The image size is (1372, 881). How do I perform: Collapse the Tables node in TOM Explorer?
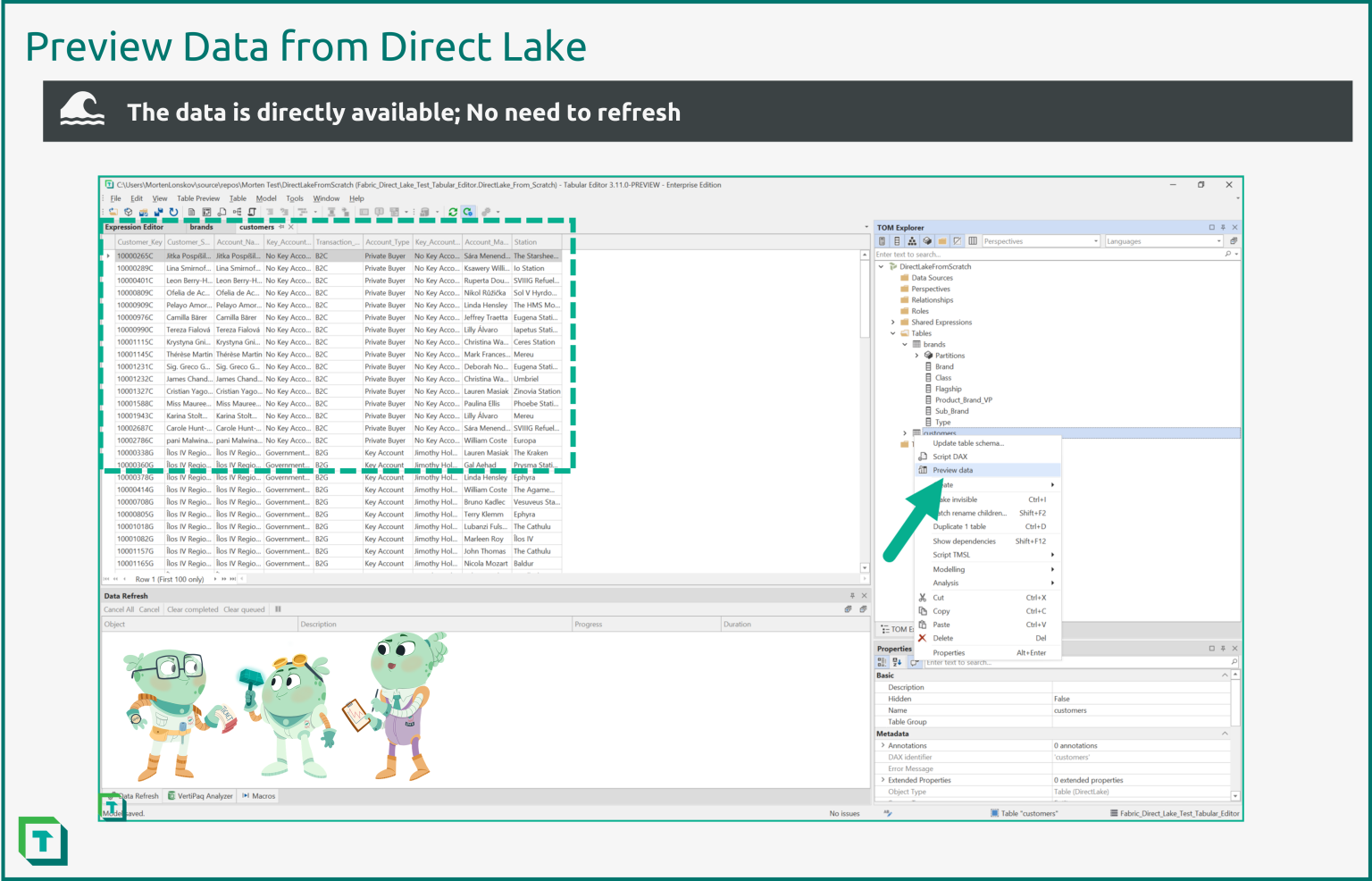(x=892, y=332)
